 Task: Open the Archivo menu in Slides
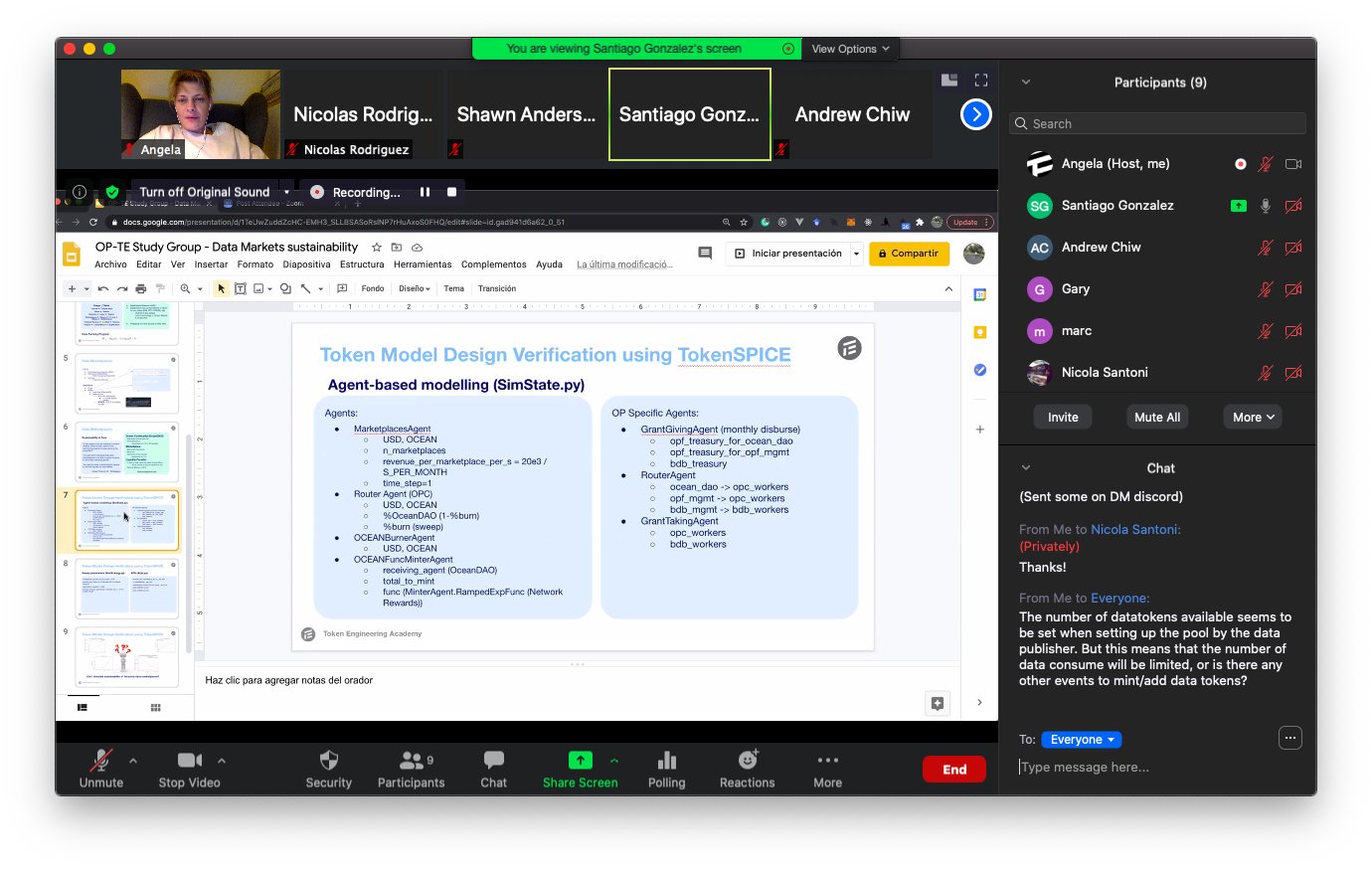[110, 264]
